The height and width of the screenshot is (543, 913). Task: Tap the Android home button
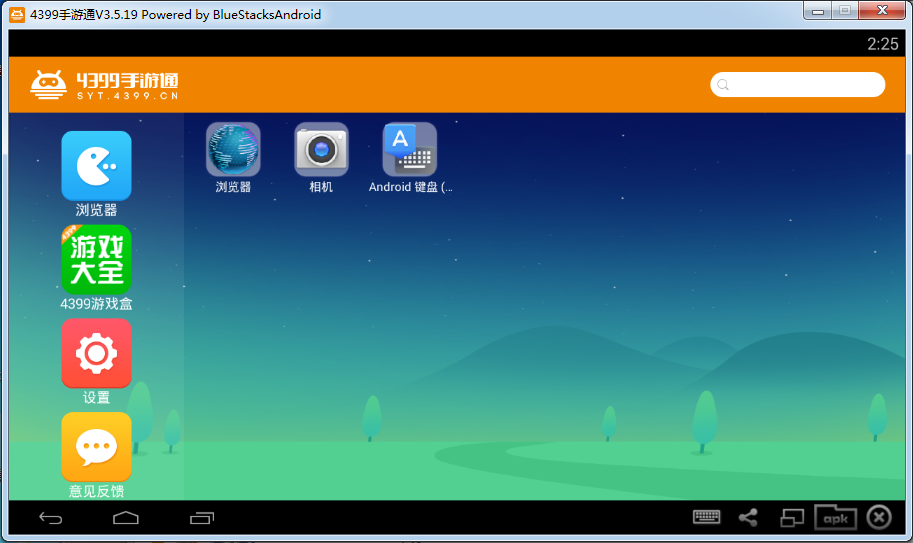[x=126, y=517]
